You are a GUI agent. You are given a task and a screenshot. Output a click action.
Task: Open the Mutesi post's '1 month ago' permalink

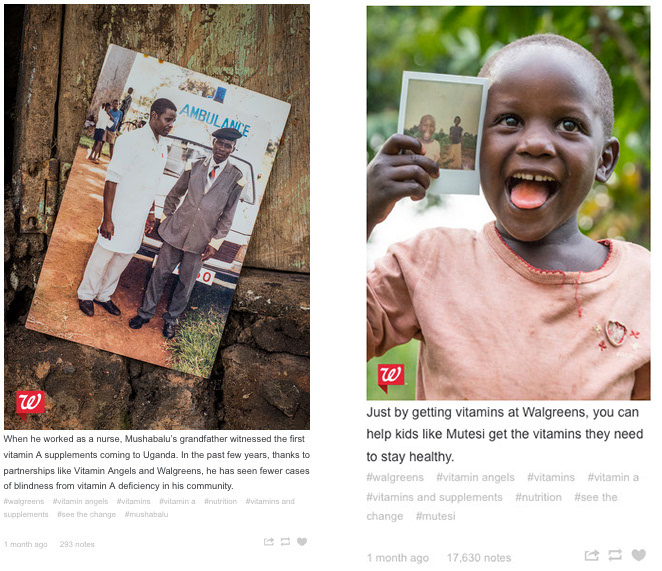398,558
